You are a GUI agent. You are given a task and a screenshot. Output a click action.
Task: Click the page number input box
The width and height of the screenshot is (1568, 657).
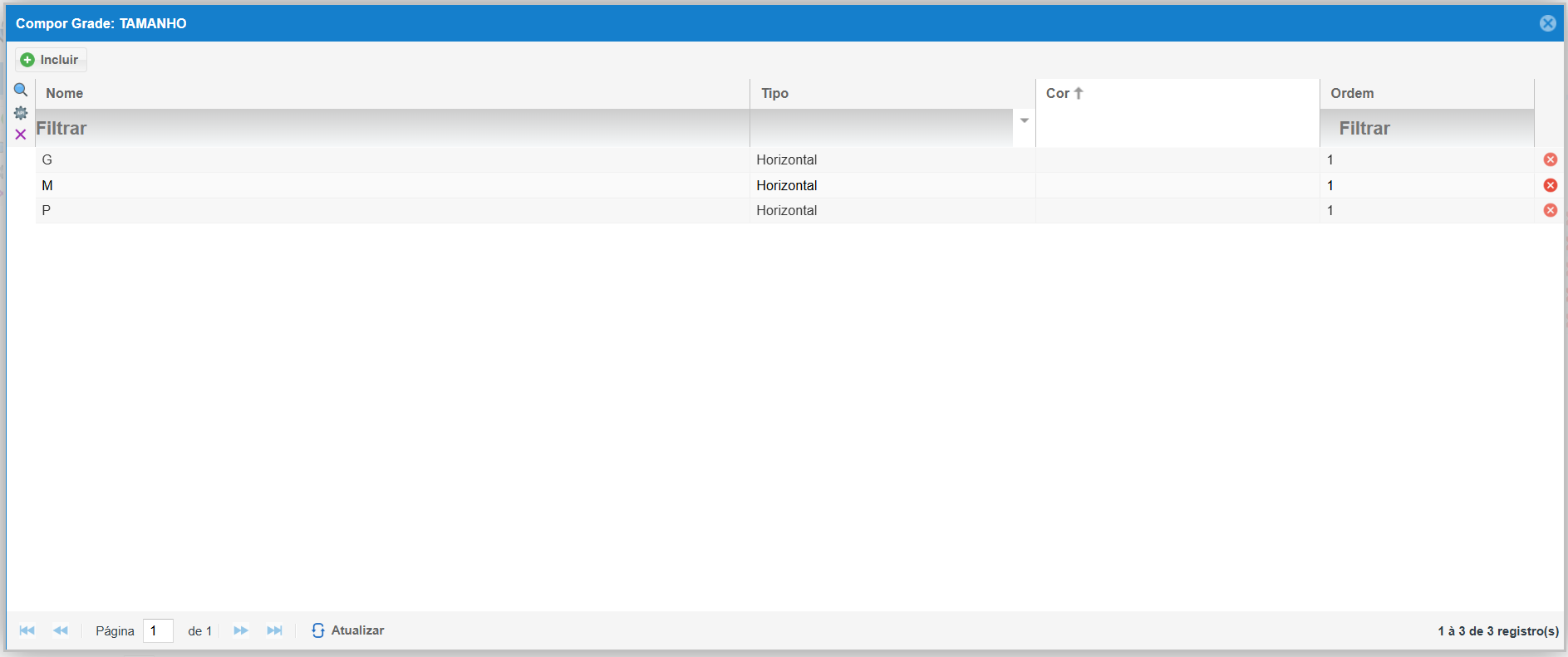(x=158, y=631)
